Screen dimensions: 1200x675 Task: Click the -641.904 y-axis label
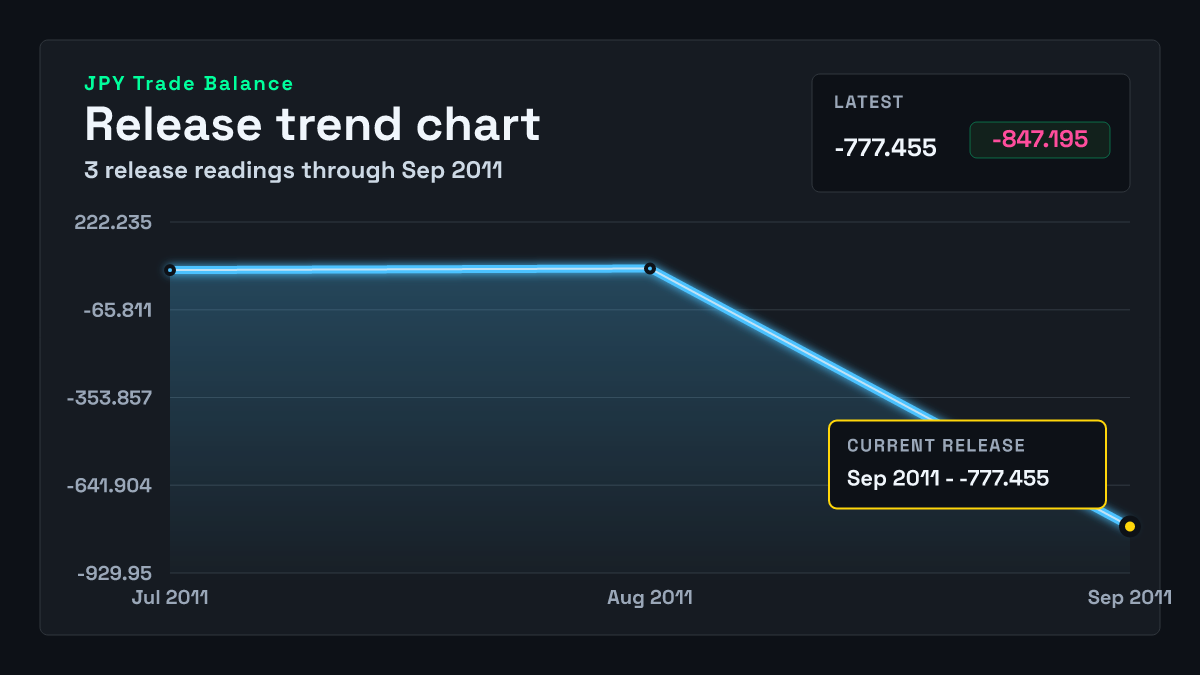tap(109, 486)
